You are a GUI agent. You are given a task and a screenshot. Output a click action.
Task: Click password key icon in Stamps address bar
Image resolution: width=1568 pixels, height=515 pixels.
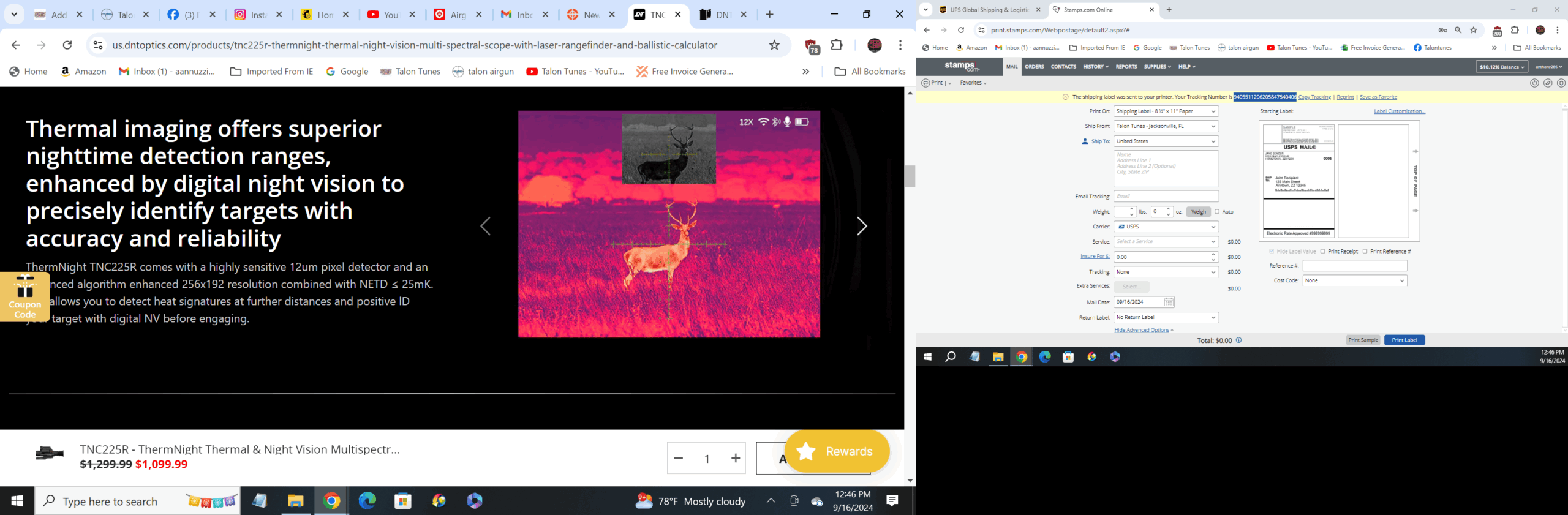coord(1442,30)
